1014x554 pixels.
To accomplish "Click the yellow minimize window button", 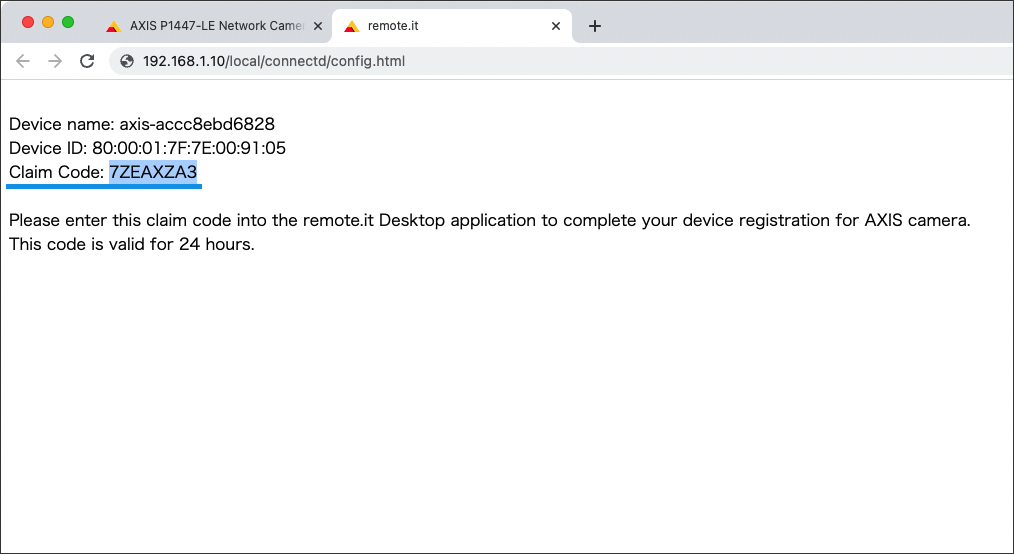I will click(48, 23).
